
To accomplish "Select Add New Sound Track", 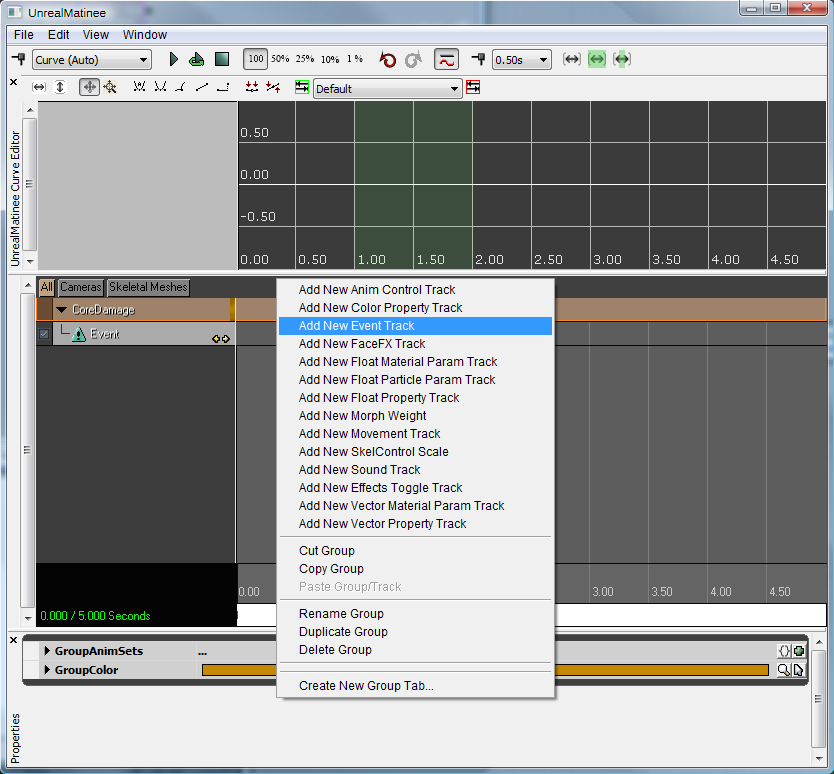I will pyautogui.click(x=415, y=470).
